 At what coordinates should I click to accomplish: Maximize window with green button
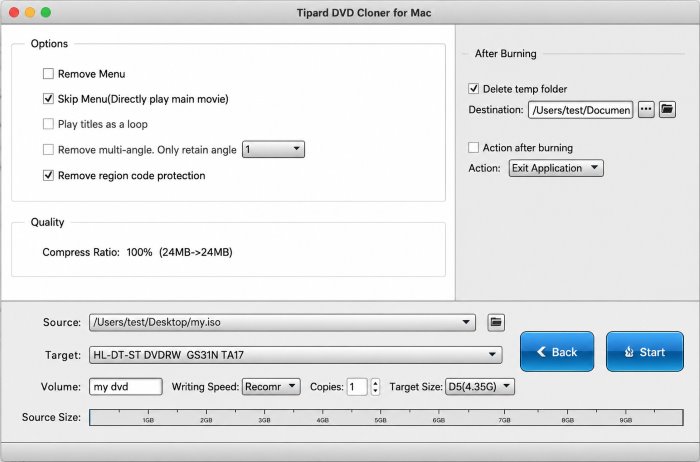tap(46, 12)
